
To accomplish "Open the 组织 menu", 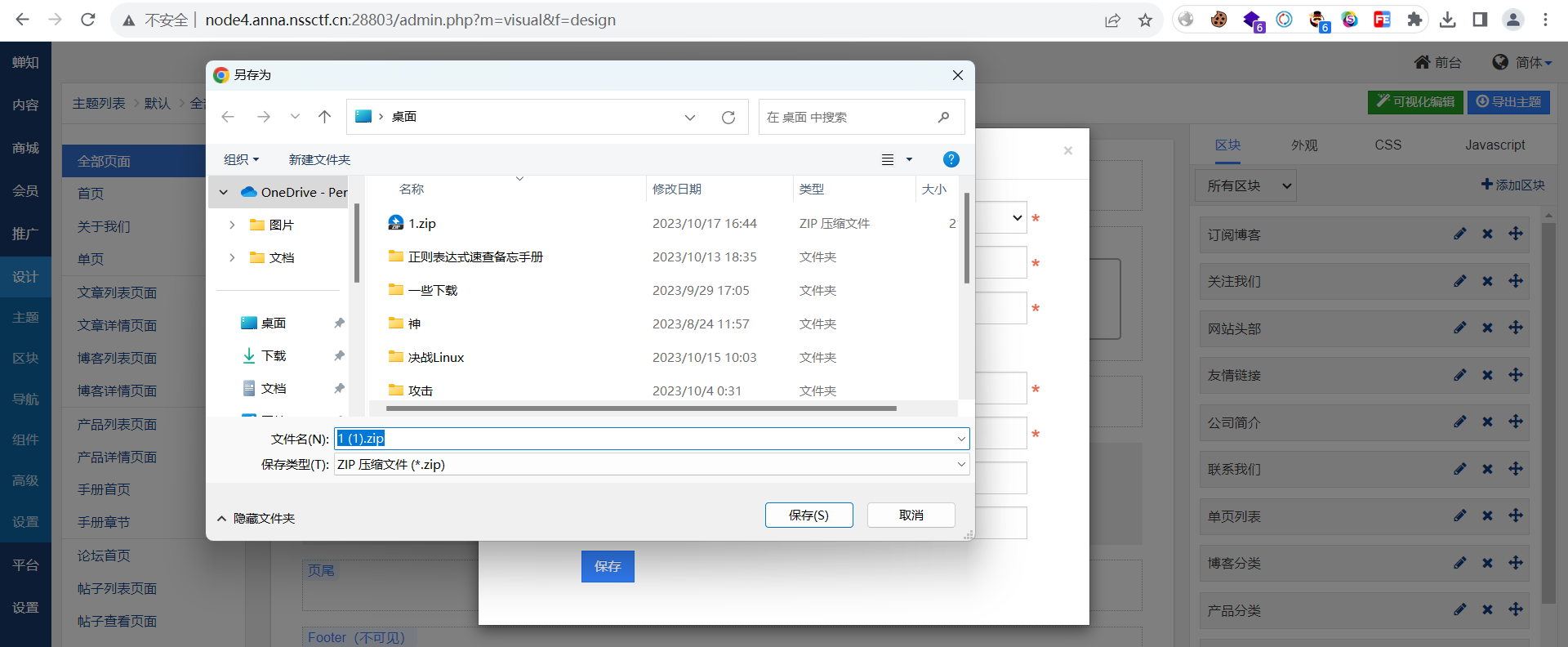I will pyautogui.click(x=241, y=159).
